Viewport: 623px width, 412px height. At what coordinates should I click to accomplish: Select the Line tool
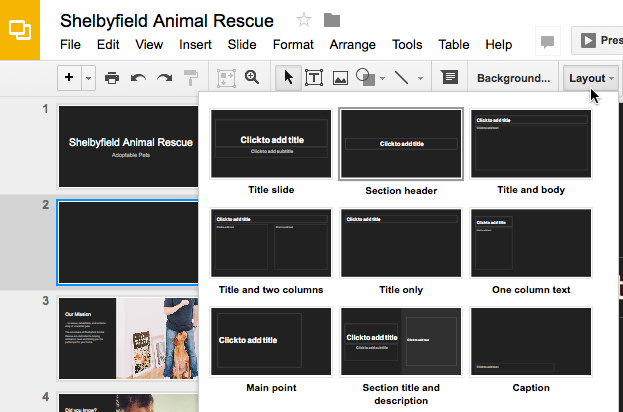[402, 77]
